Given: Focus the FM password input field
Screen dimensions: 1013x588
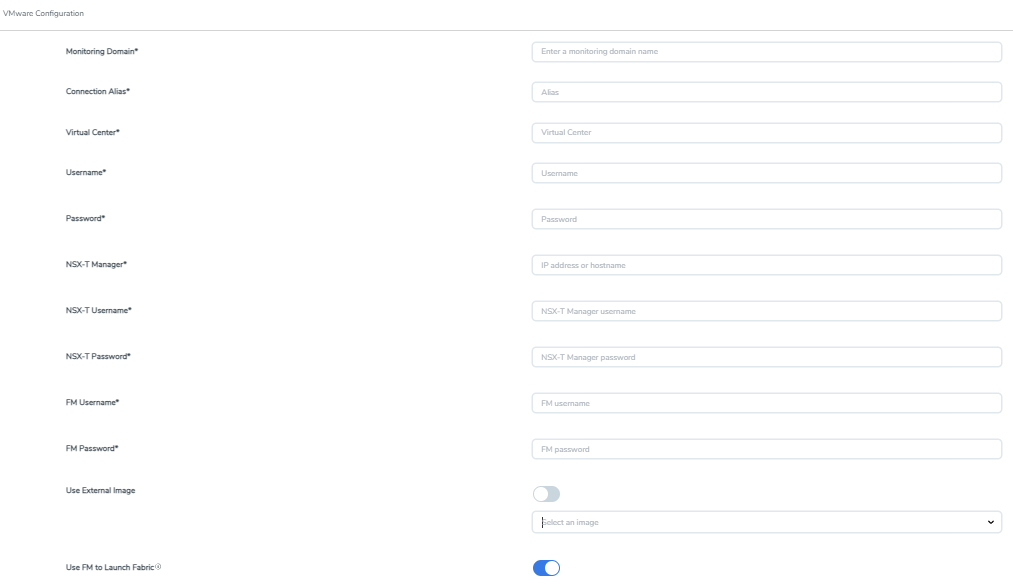Looking at the screenshot, I should coord(766,449).
